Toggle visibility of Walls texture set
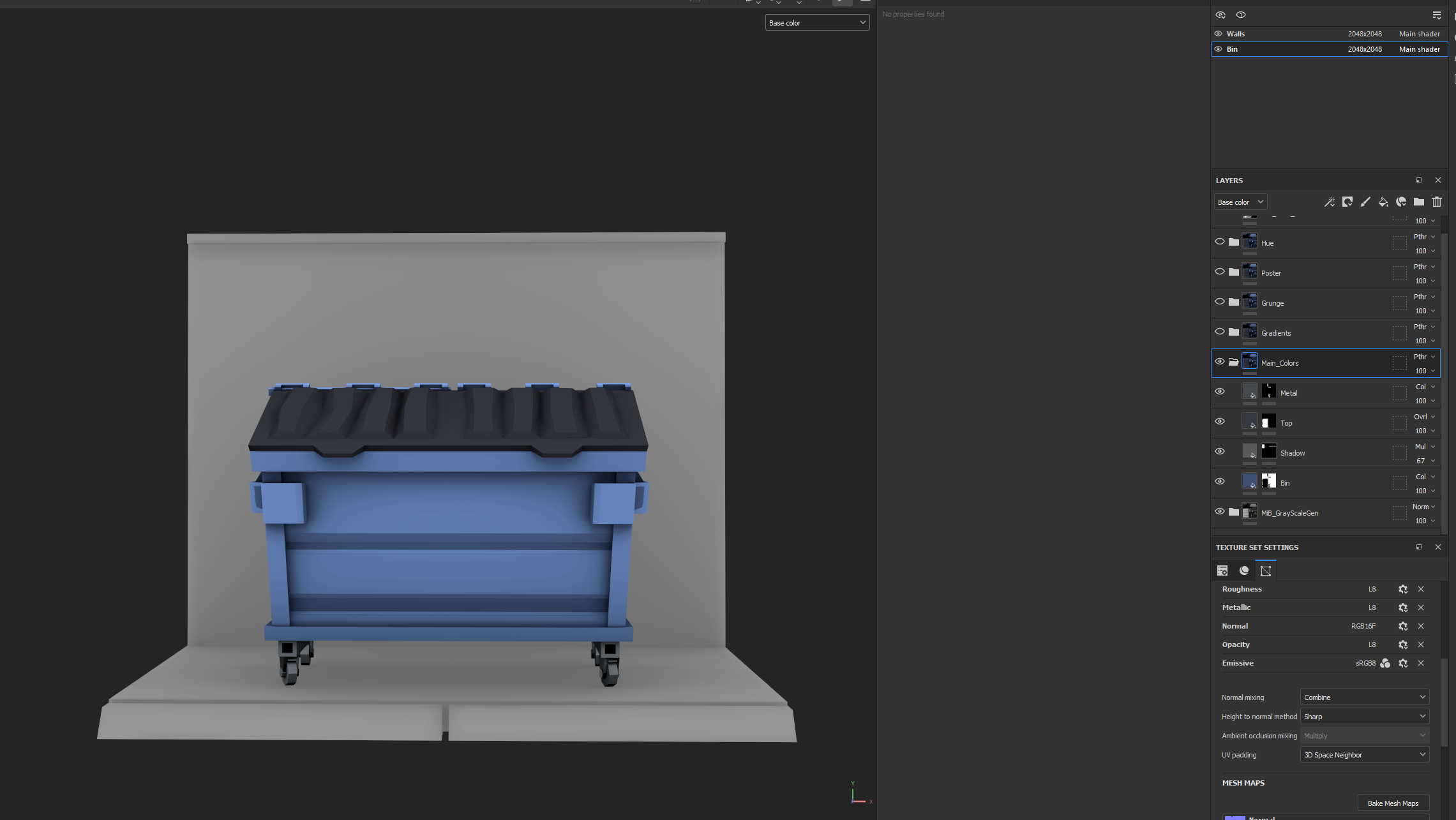Image resolution: width=1456 pixels, height=820 pixels. pos(1218,34)
